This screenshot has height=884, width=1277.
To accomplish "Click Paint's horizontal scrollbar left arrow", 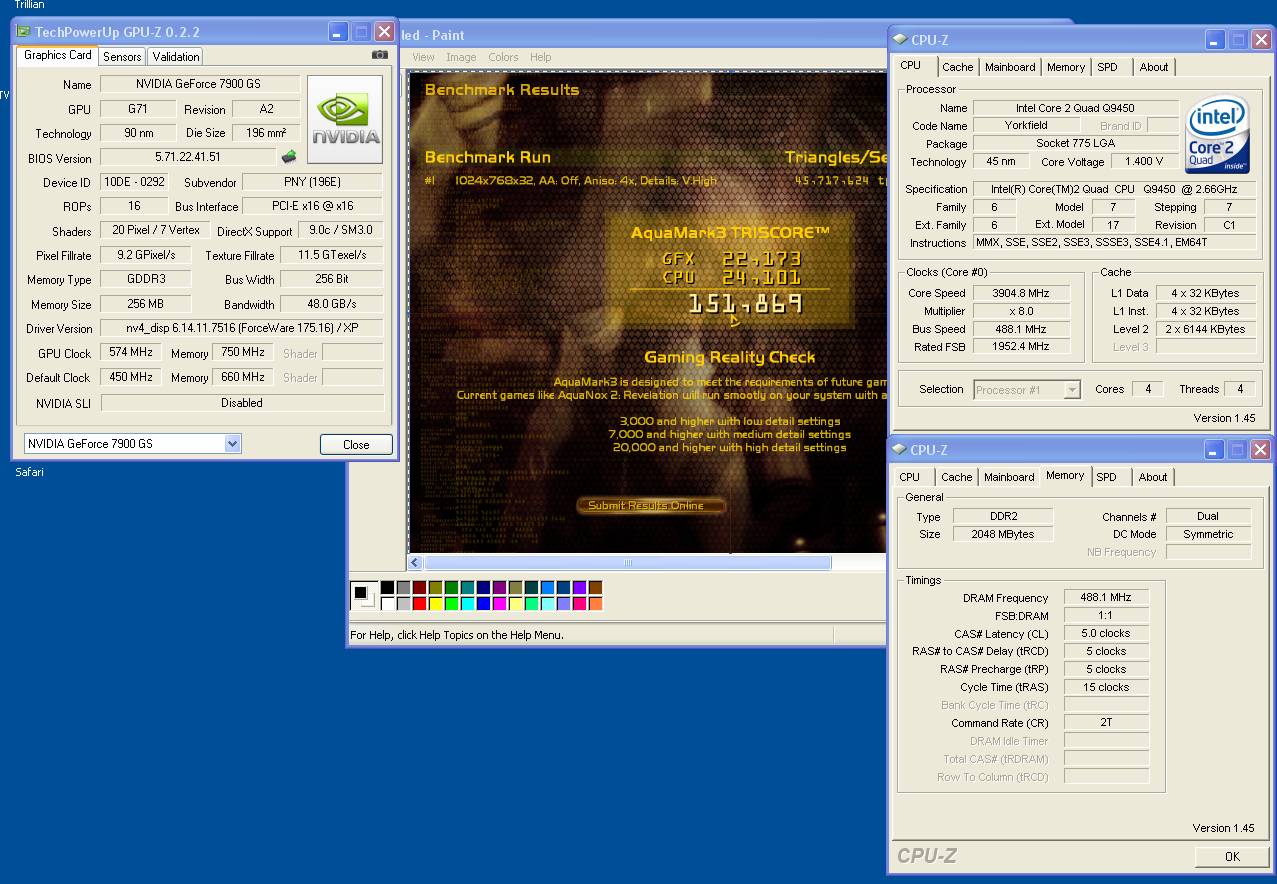I will (x=415, y=563).
